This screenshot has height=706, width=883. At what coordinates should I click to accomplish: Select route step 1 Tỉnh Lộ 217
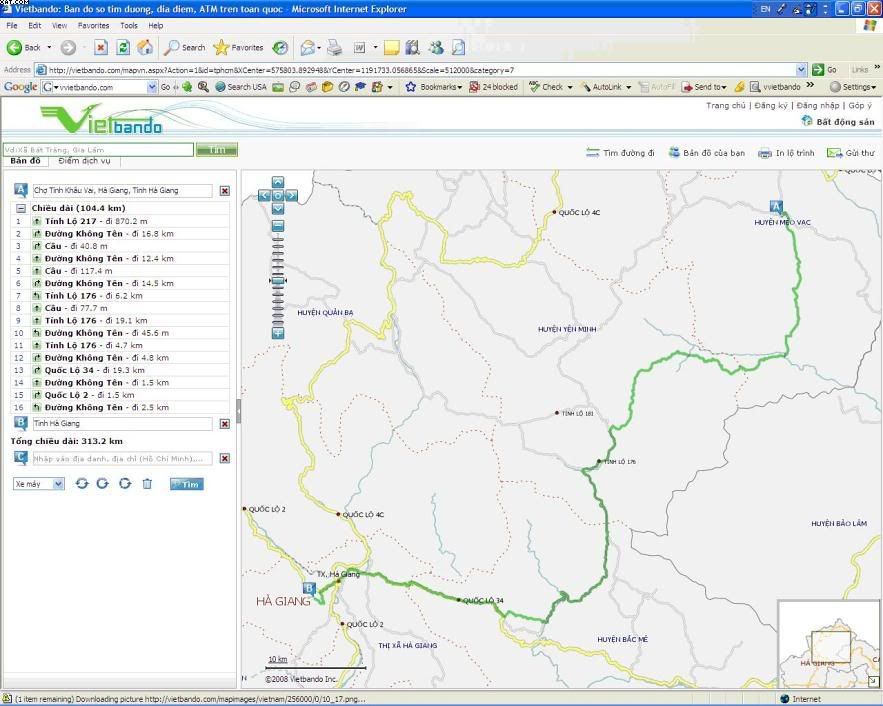[120, 221]
